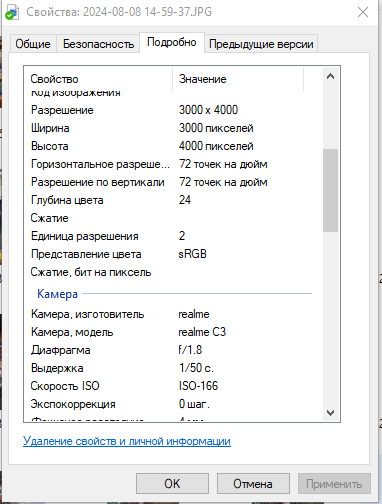Click the value 4000 пикселей
The height and width of the screenshot is (504, 382).
click(x=216, y=146)
